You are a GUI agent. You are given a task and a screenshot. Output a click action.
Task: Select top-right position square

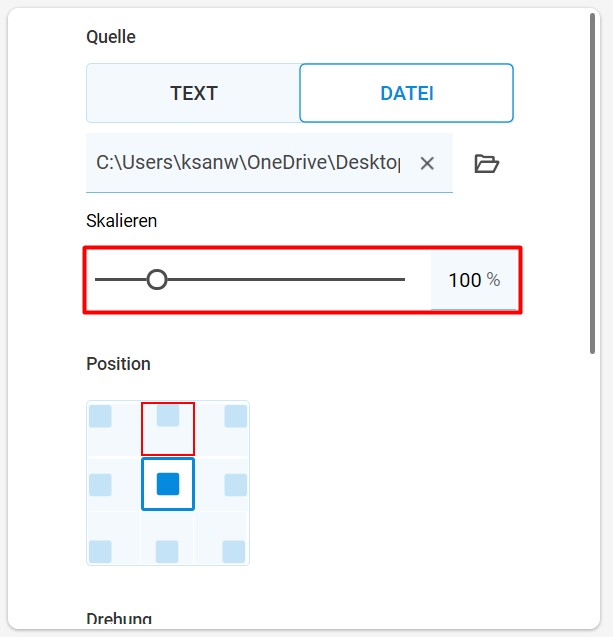[x=236, y=416]
